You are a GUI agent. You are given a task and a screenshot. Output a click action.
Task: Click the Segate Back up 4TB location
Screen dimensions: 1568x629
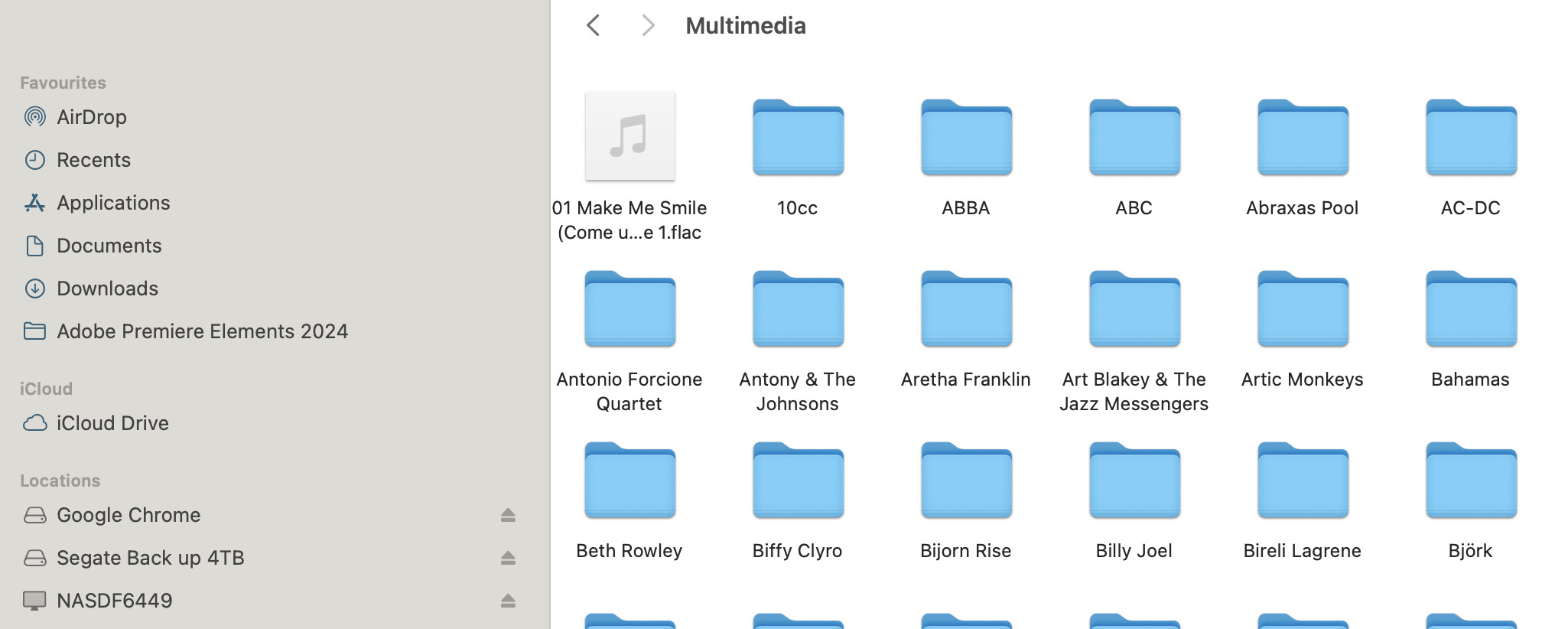click(x=150, y=558)
